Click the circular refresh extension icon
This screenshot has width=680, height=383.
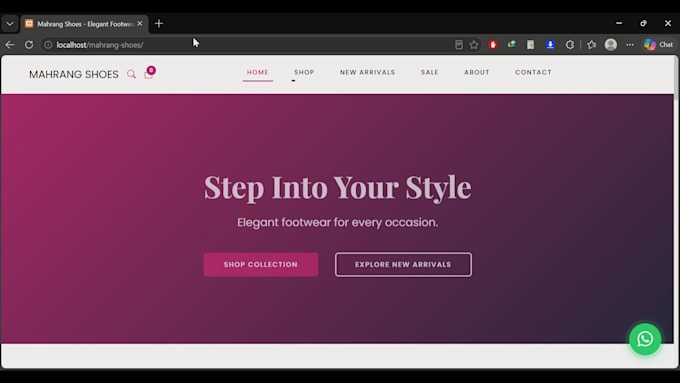[569, 45]
